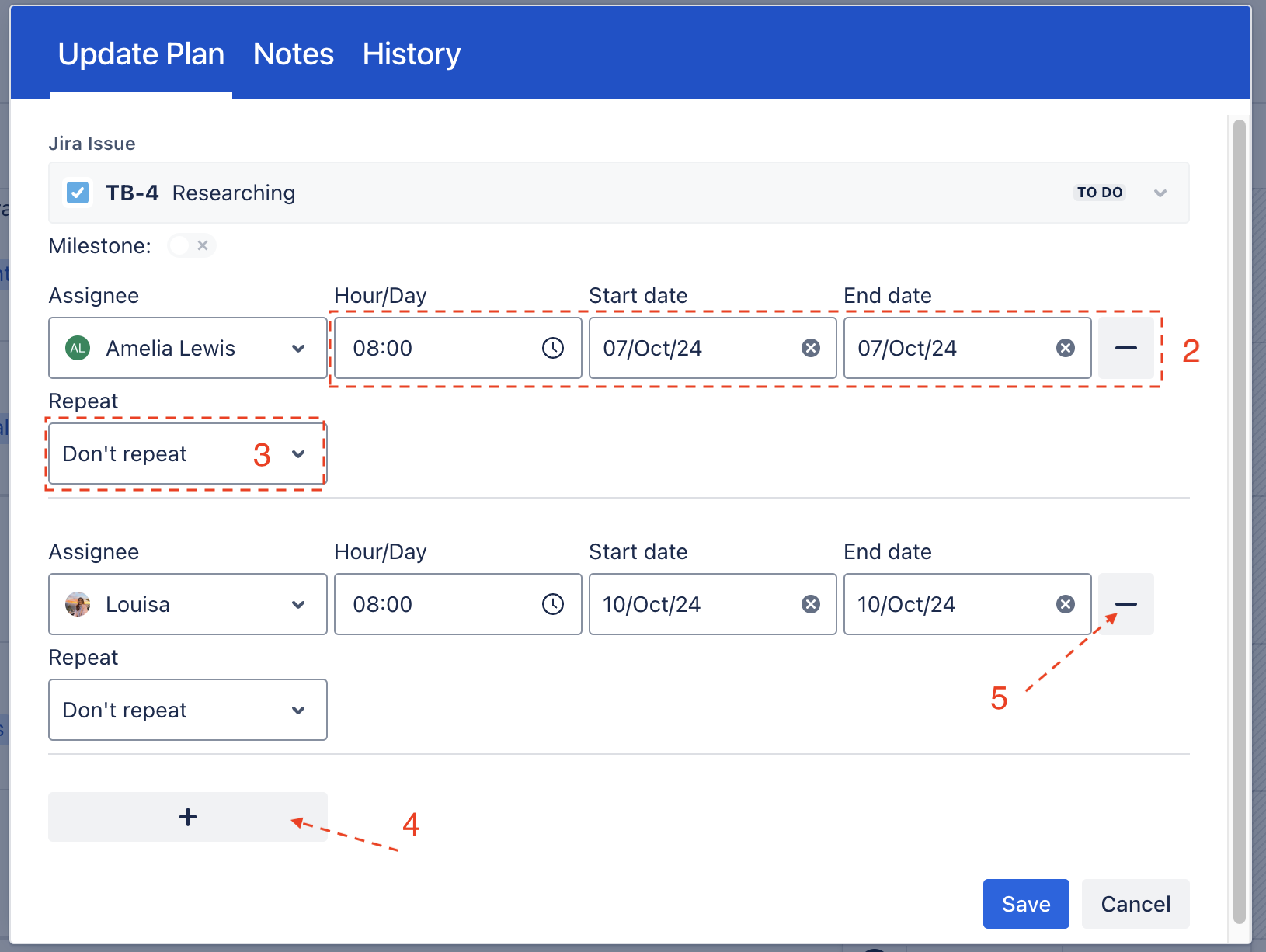Remove the Louisa plan row
This screenshot has width=1266, height=952.
(1126, 604)
